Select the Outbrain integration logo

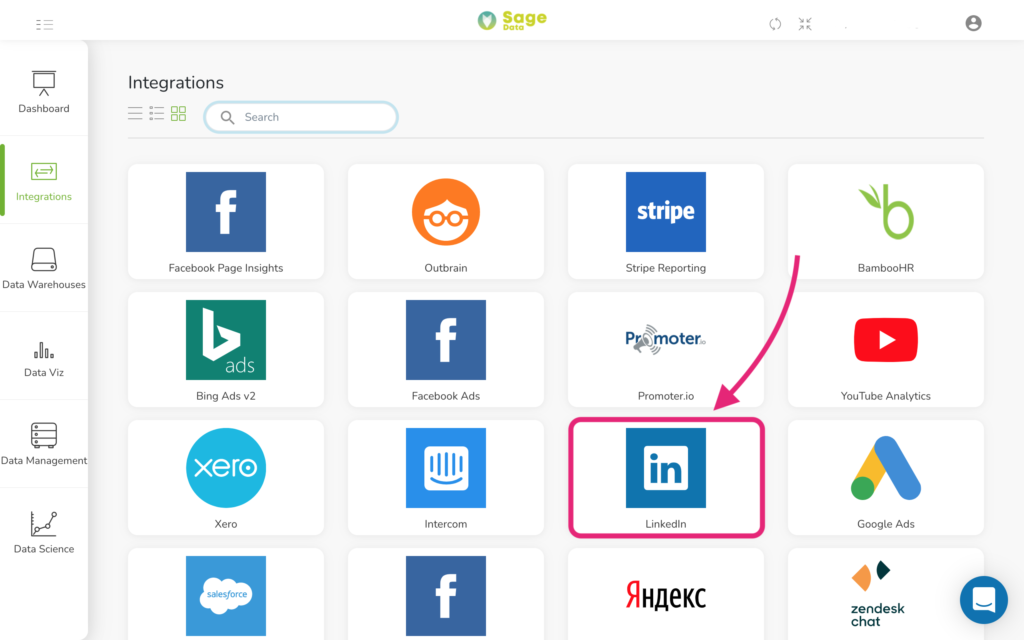click(x=446, y=212)
